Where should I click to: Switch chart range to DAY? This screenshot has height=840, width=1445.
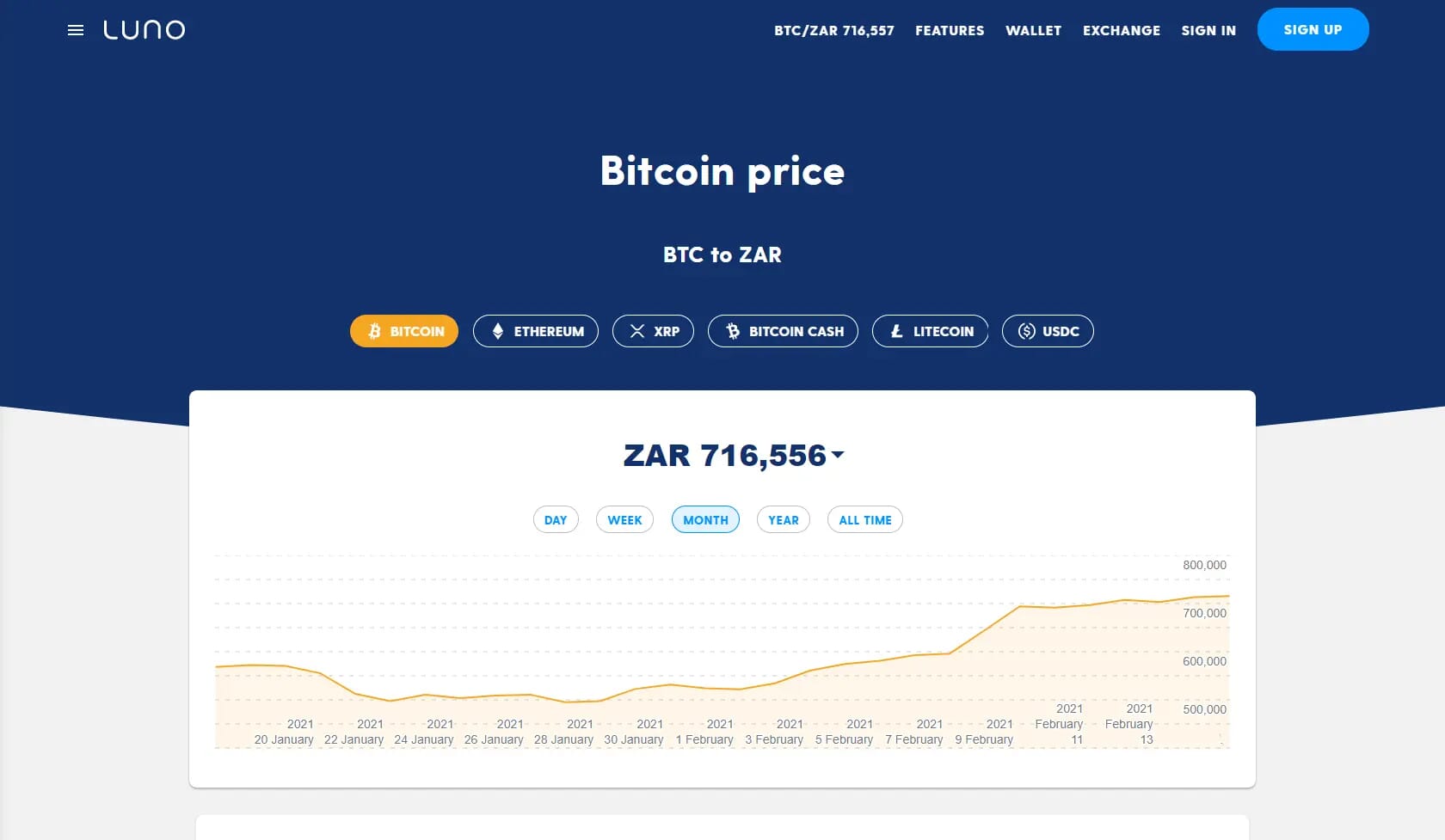coord(556,519)
